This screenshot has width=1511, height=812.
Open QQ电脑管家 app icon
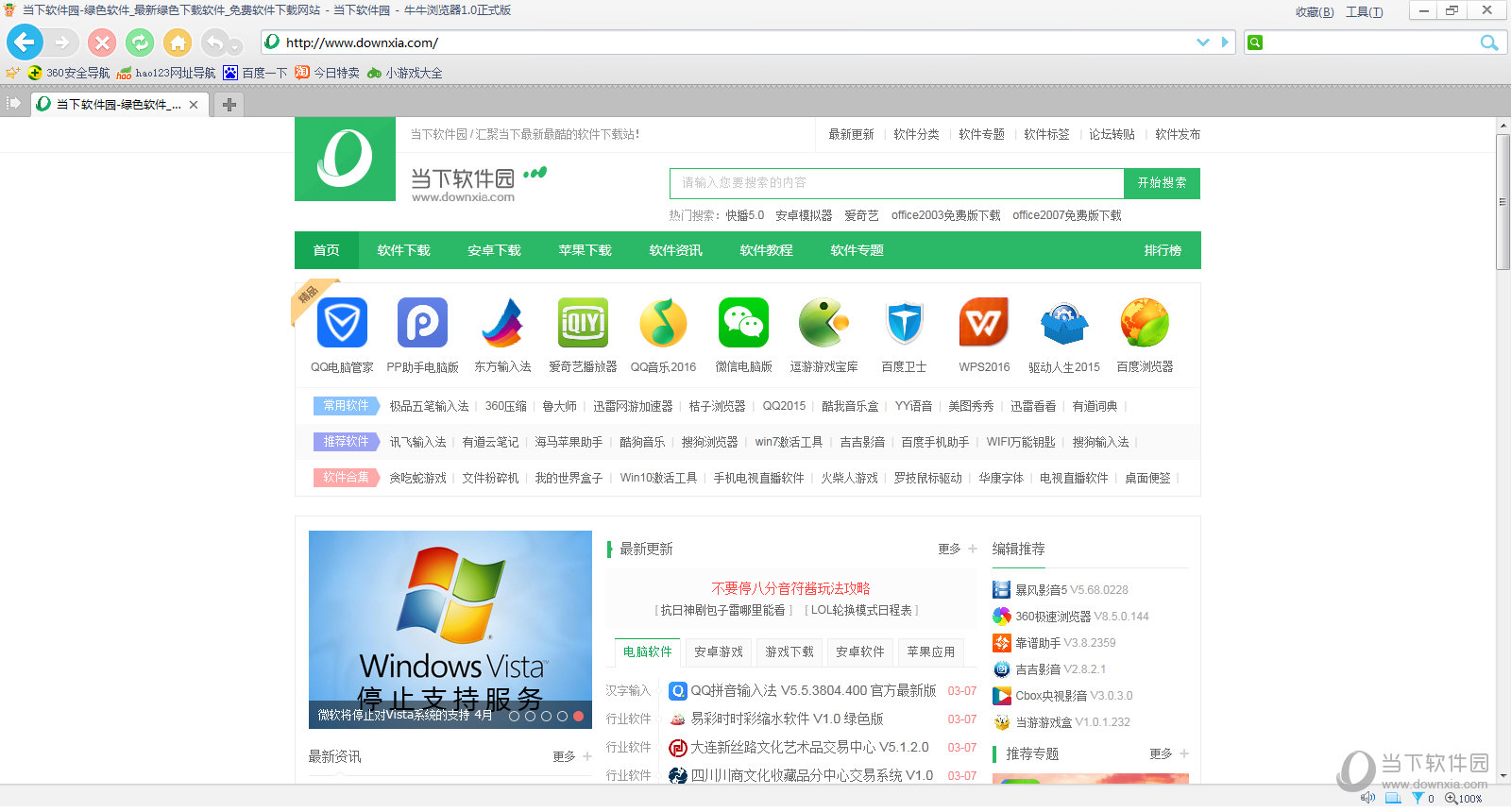coord(342,323)
